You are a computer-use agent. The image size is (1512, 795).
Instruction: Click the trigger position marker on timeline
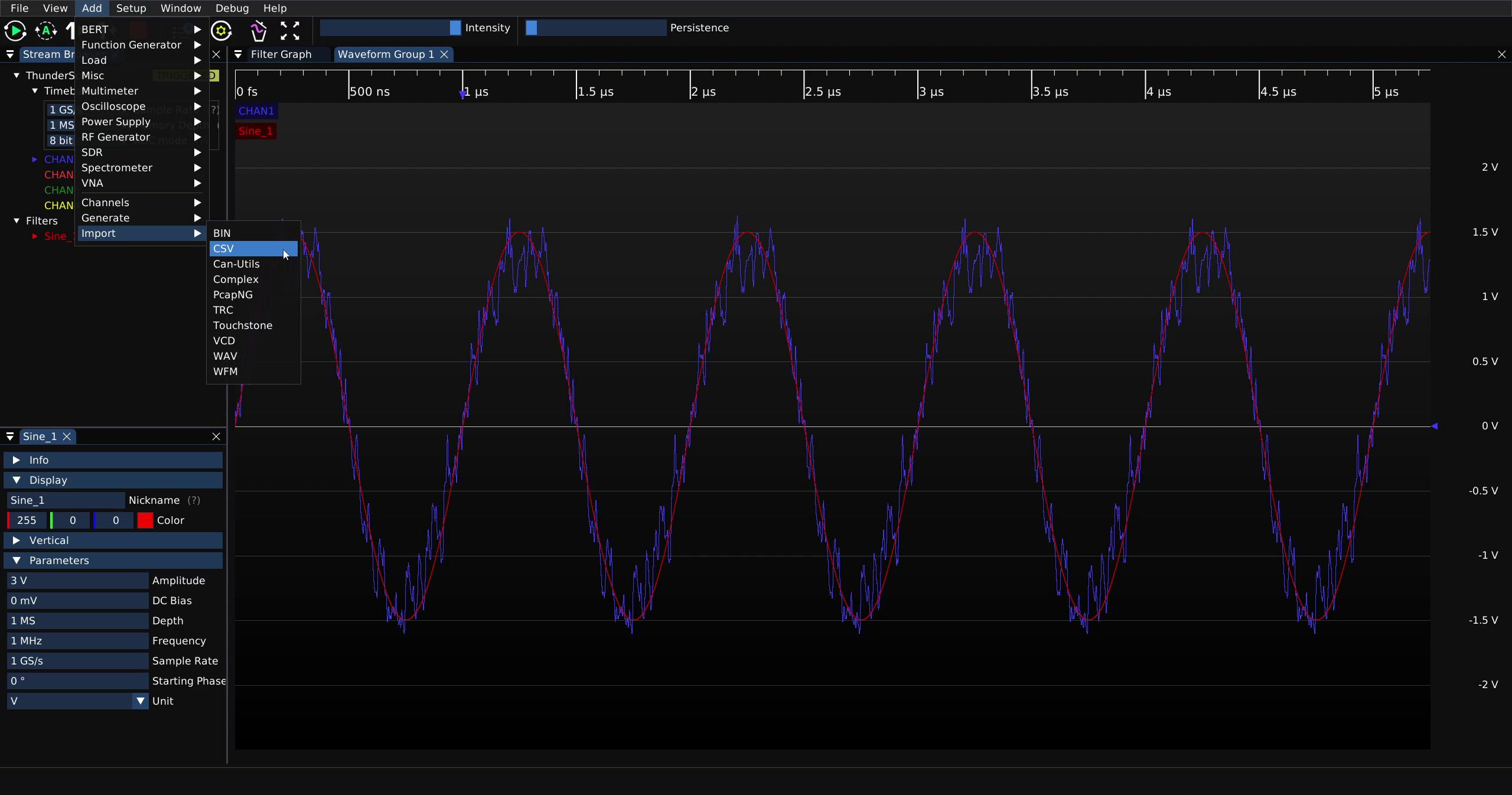tap(462, 95)
